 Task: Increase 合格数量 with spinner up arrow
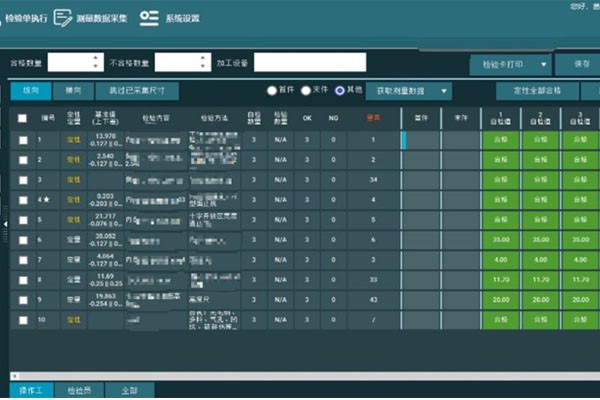pos(96,58)
